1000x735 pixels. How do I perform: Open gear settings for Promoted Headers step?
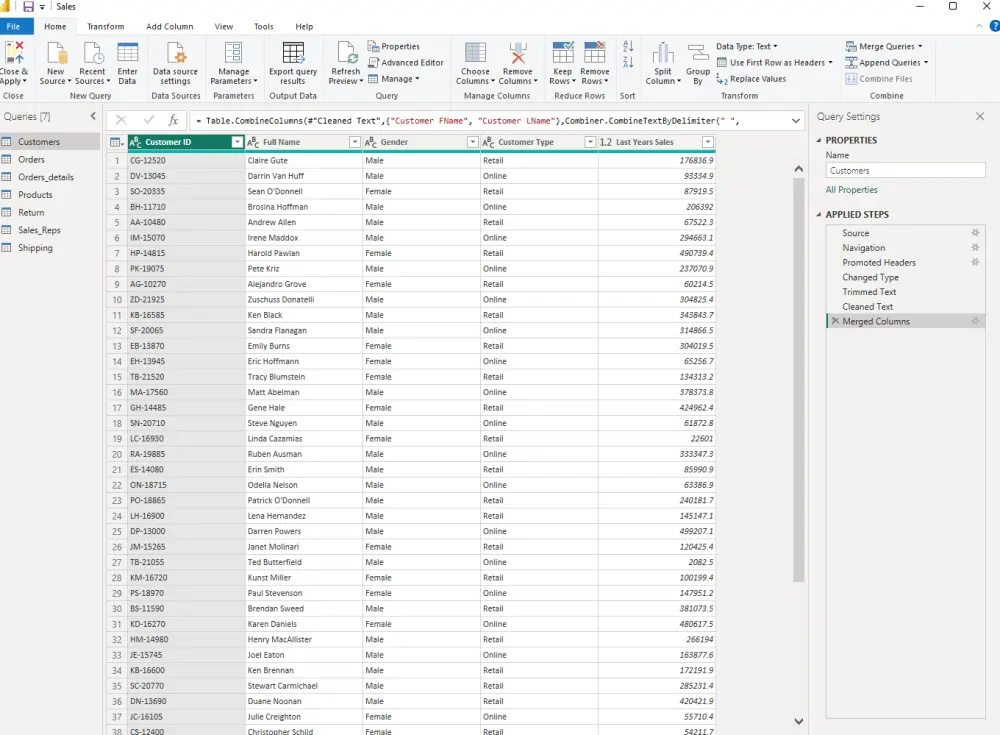coord(975,262)
